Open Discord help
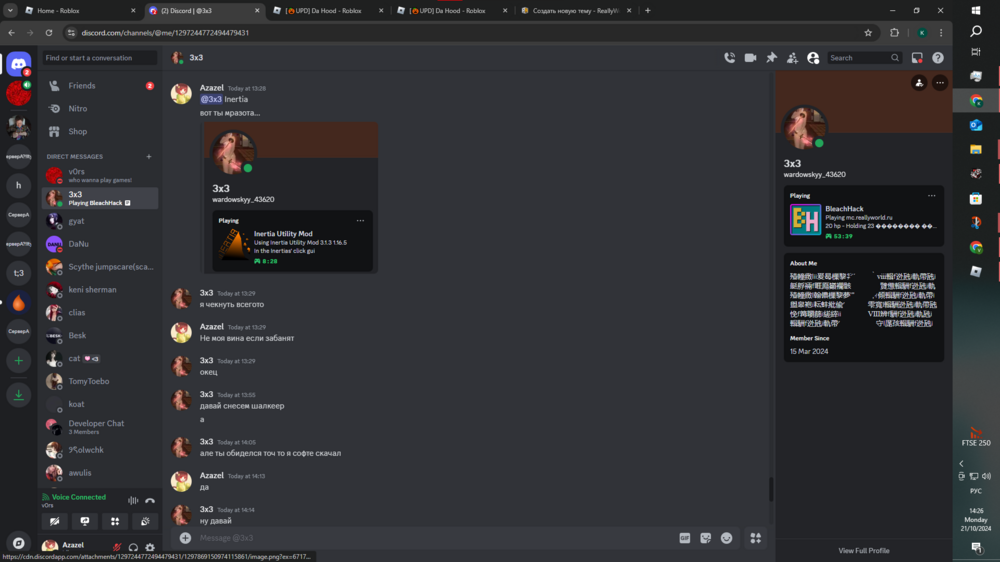This screenshot has width=1000, height=562. [938, 57]
